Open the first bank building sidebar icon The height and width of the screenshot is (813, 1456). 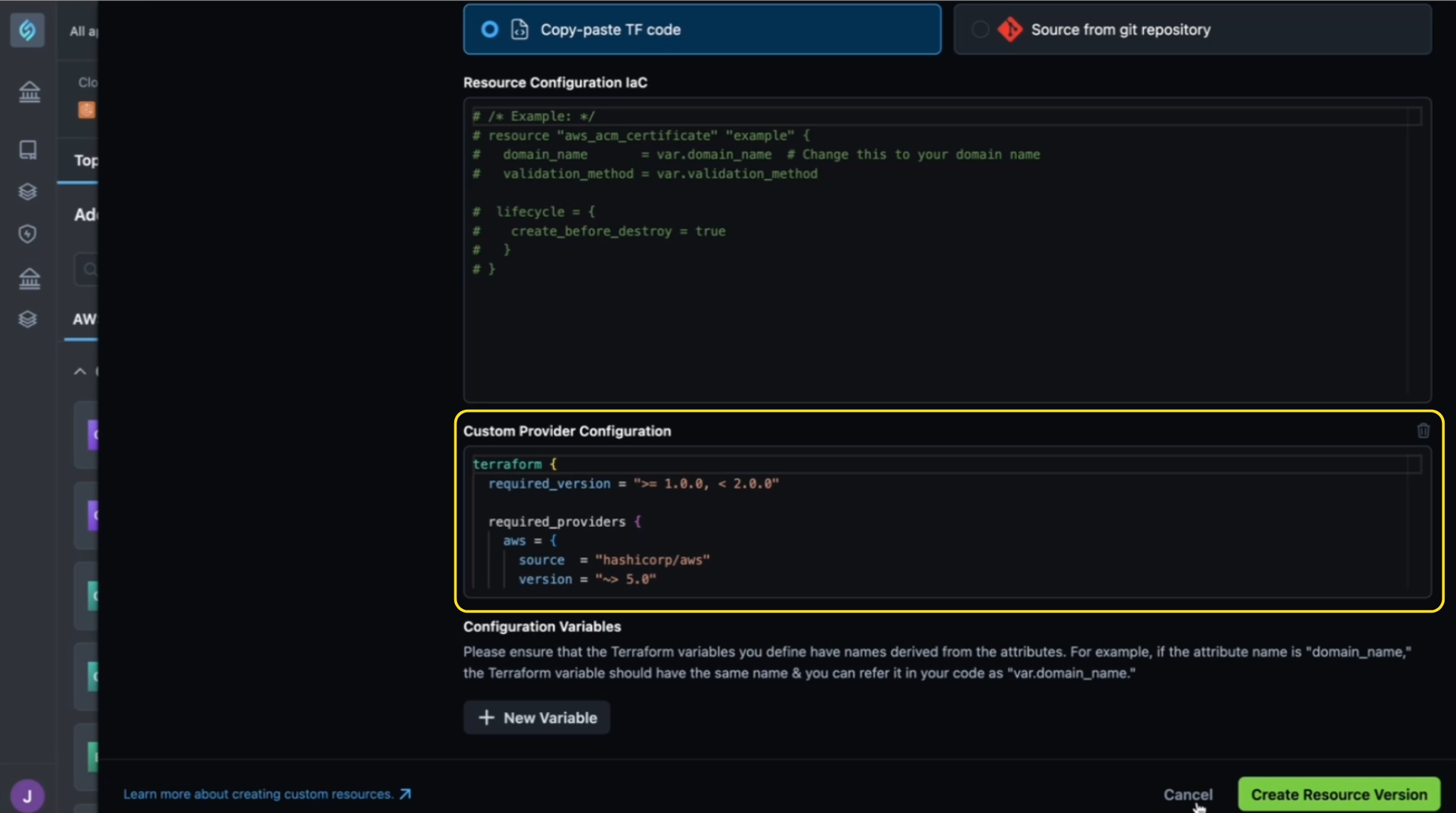[29, 92]
